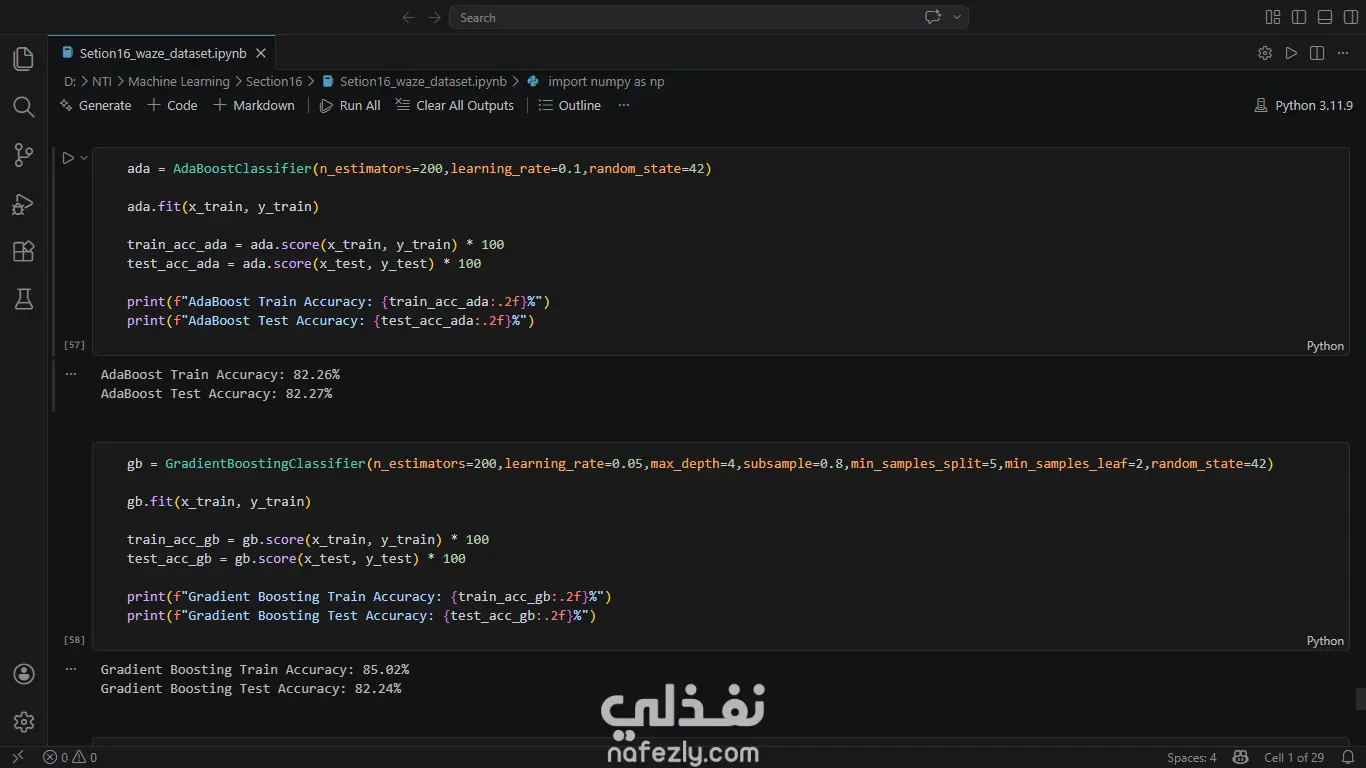
Task: Click the ada.fit(x_train, y_train) line
Action: [222, 206]
